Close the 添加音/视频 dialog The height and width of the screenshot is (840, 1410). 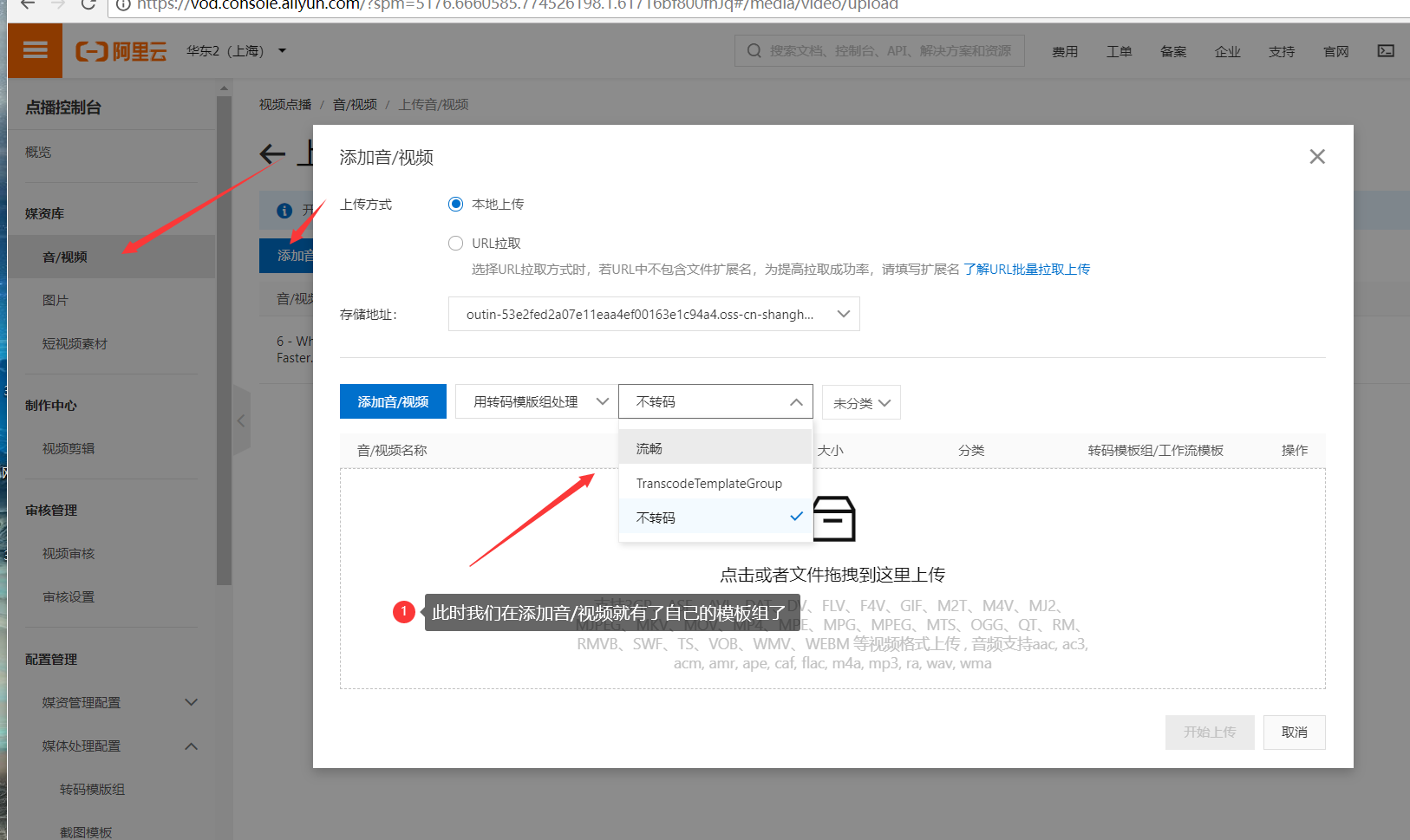[x=1317, y=156]
